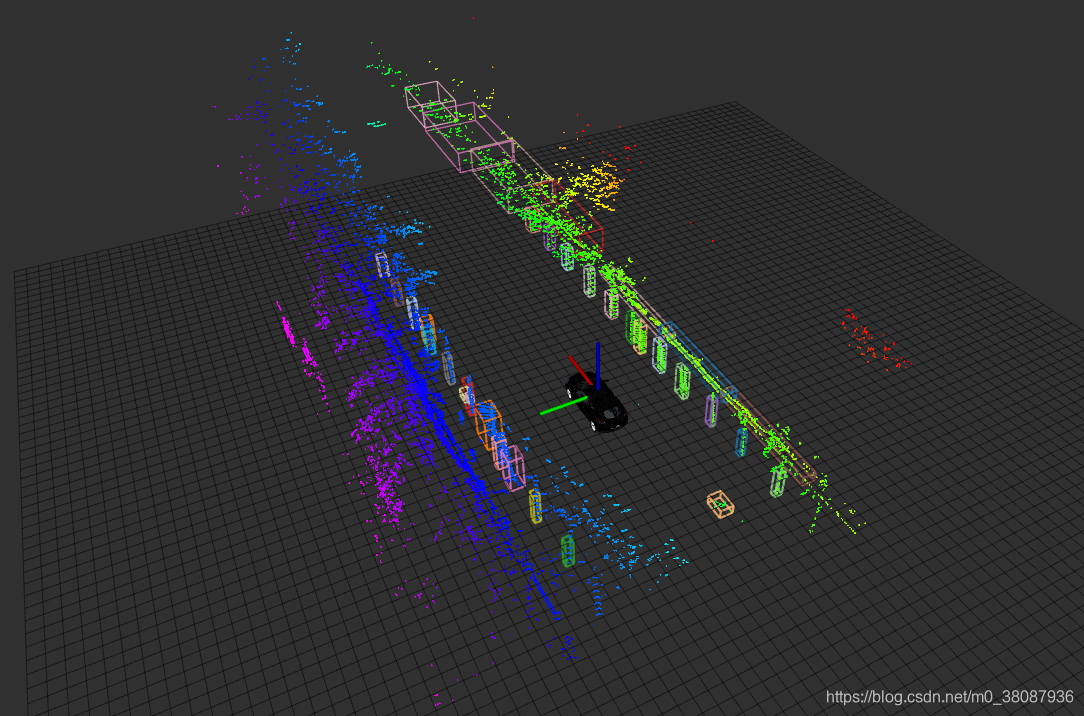Viewport: 1084px width, 716px height.
Task: Click the green axis line beside the car
Action: 563,406
